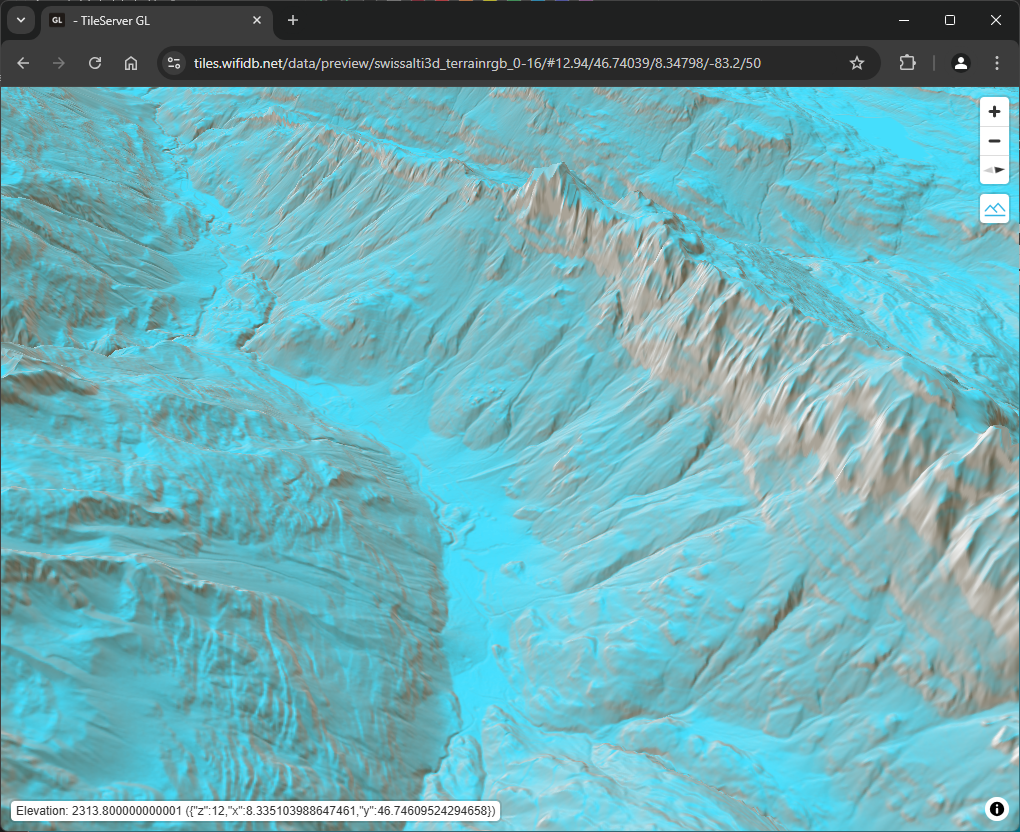Go forward to the next page

pos(59,63)
